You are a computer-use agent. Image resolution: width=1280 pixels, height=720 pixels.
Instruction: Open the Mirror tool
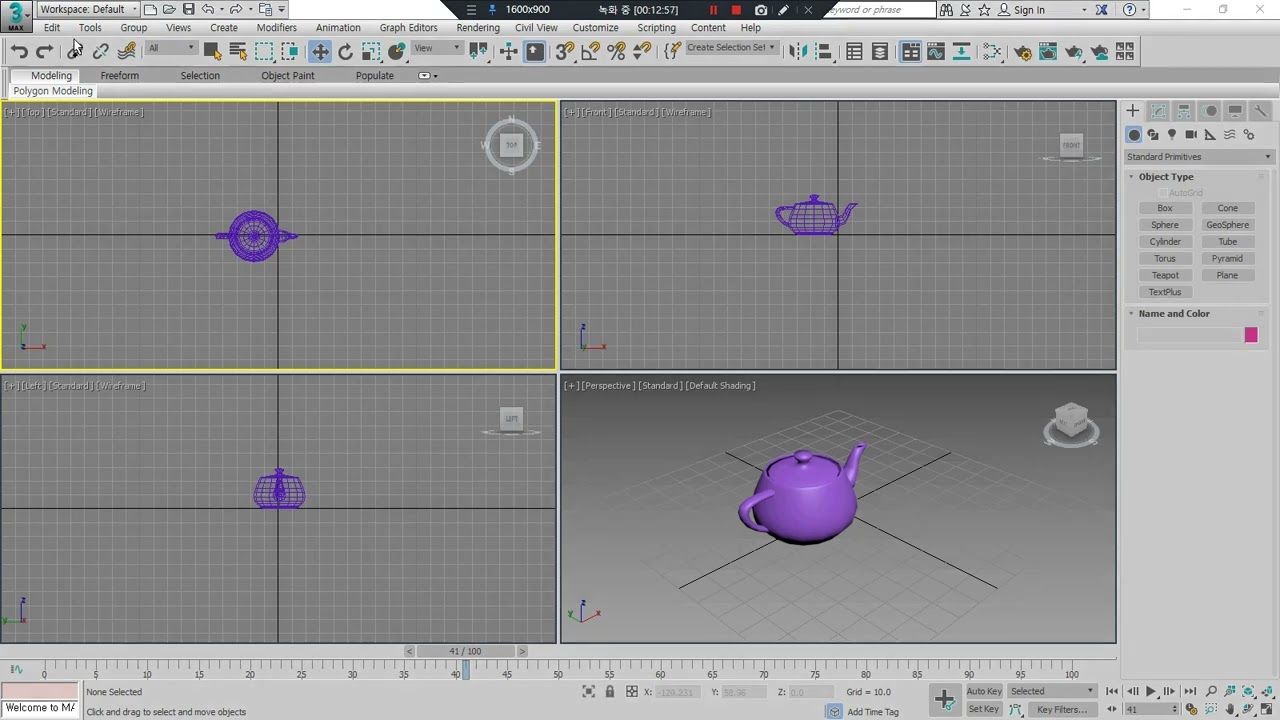pyautogui.click(x=798, y=51)
